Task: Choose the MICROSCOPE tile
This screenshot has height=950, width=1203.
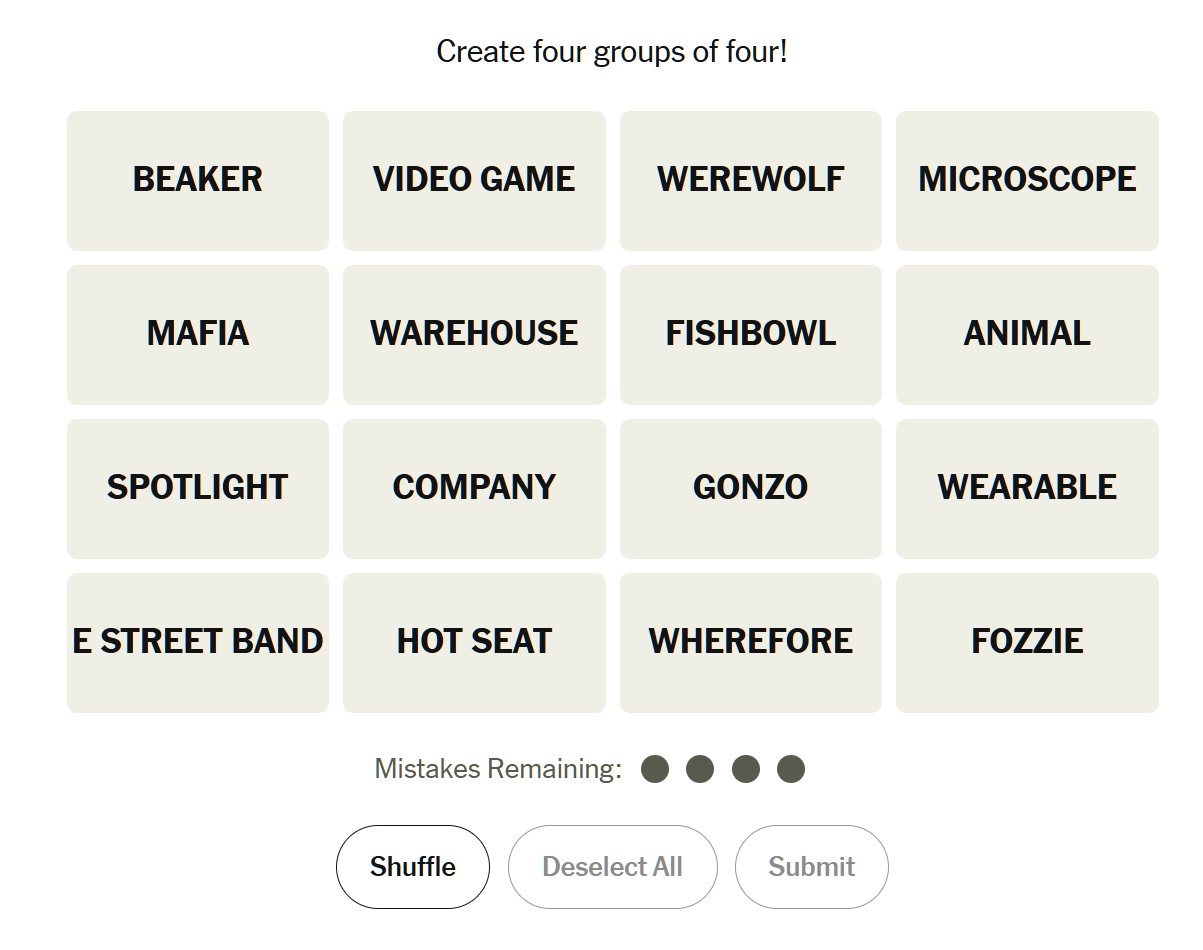Action: 1027,180
